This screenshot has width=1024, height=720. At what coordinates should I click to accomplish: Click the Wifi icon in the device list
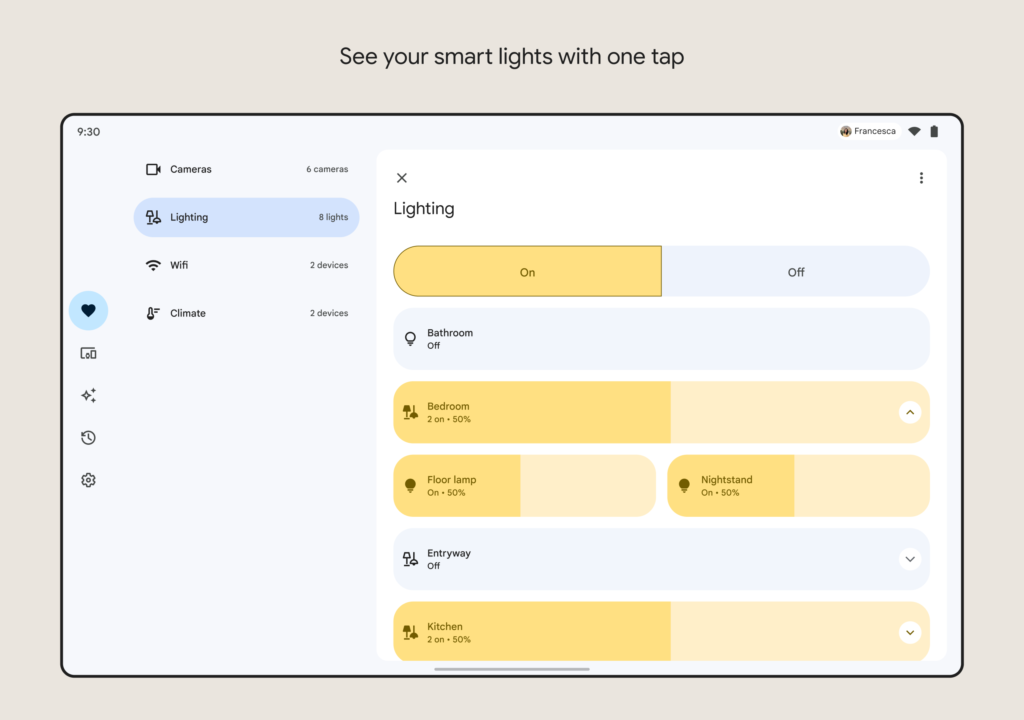pyautogui.click(x=152, y=265)
